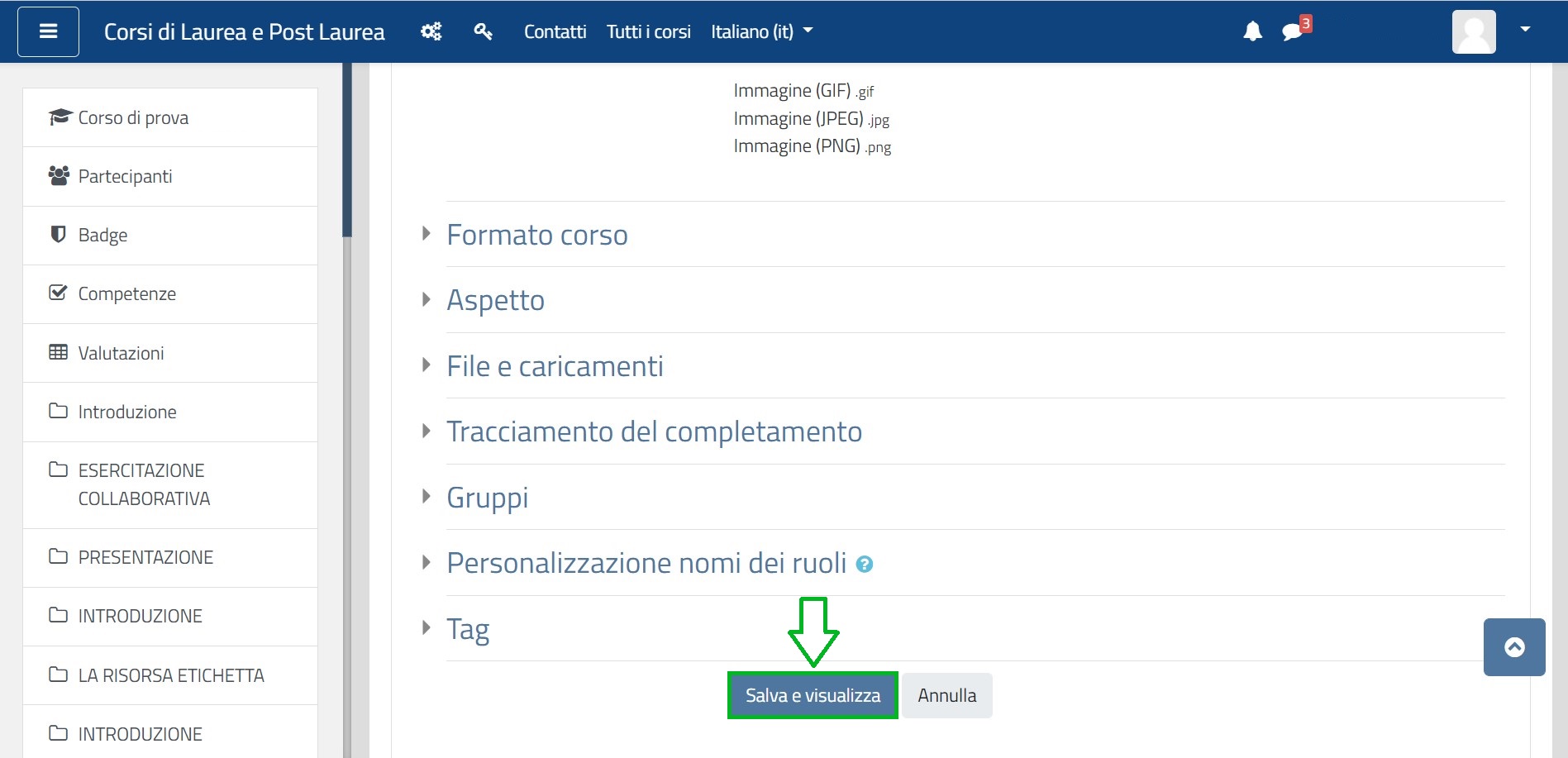Open notifications bell icon
1568x758 pixels.
(1253, 31)
